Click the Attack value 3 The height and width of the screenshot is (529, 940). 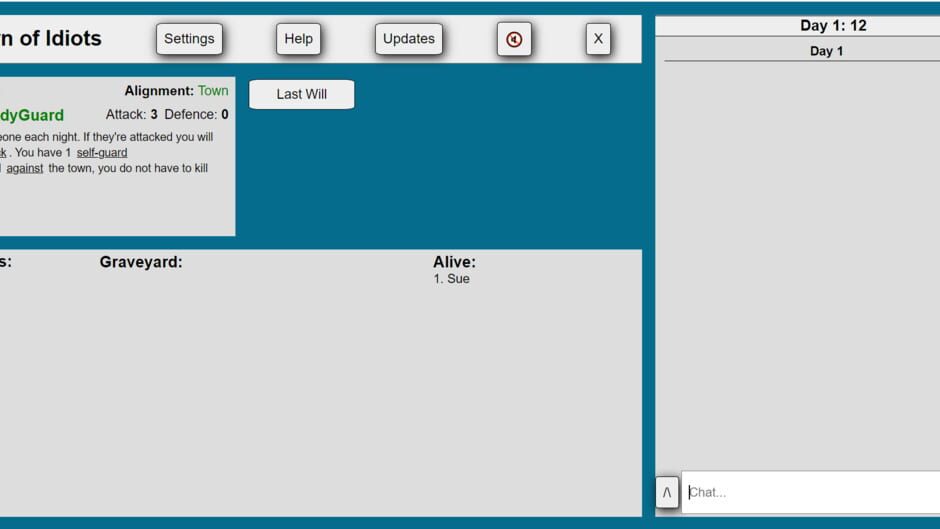[154, 115]
